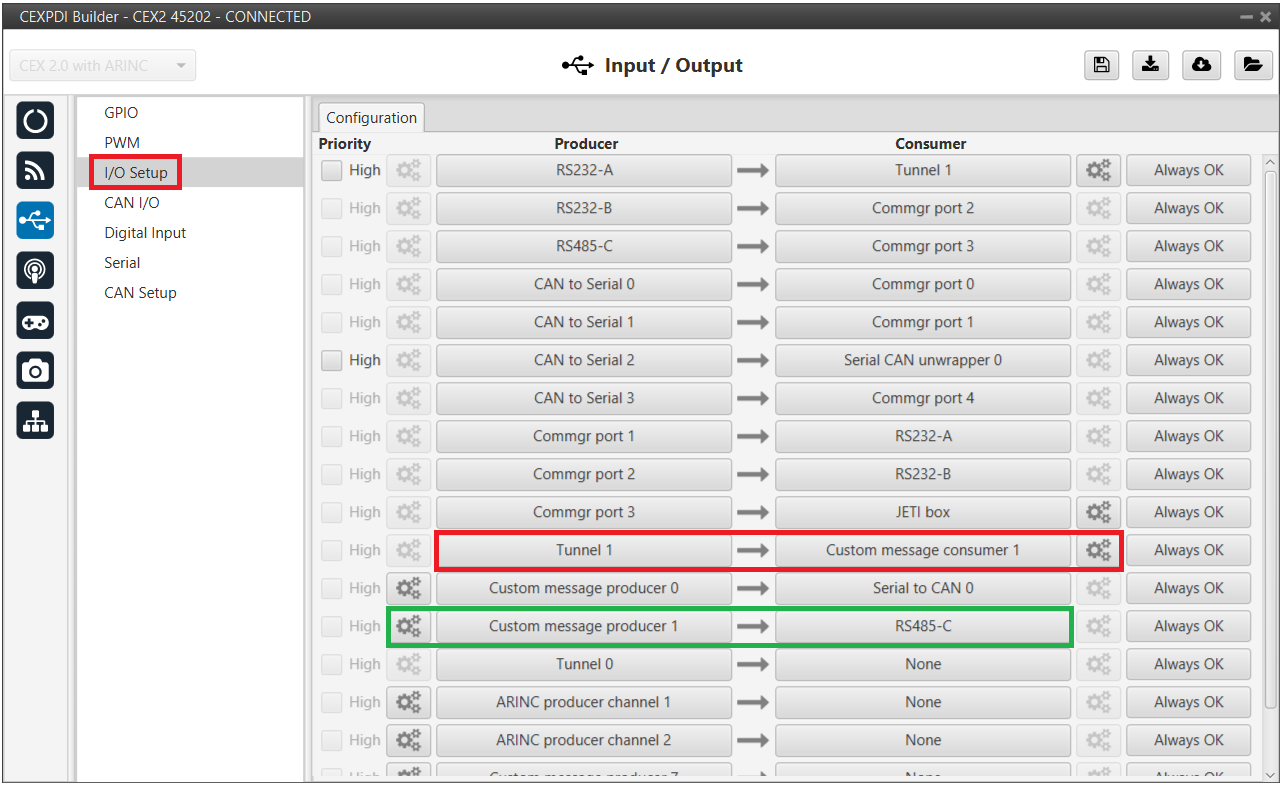Toggle High priority for CAN to Serial 2
The image size is (1283, 786).
tap(332, 360)
